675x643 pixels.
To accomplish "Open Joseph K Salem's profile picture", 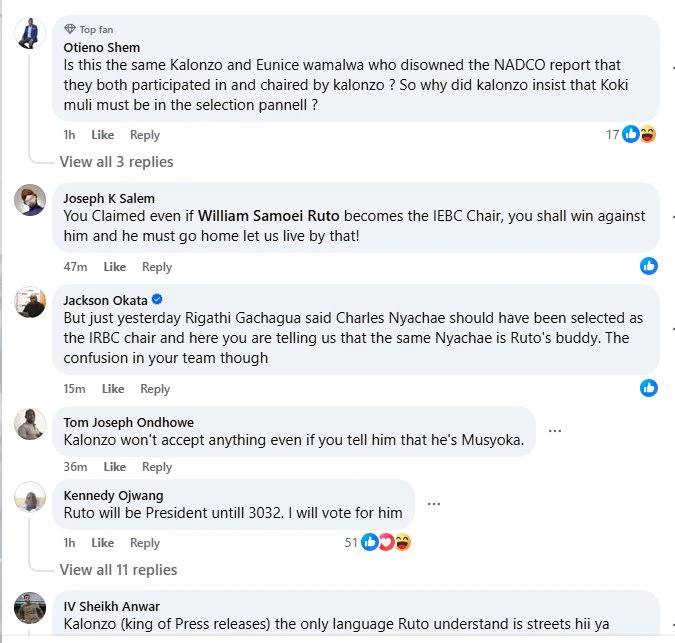I will (x=29, y=199).
